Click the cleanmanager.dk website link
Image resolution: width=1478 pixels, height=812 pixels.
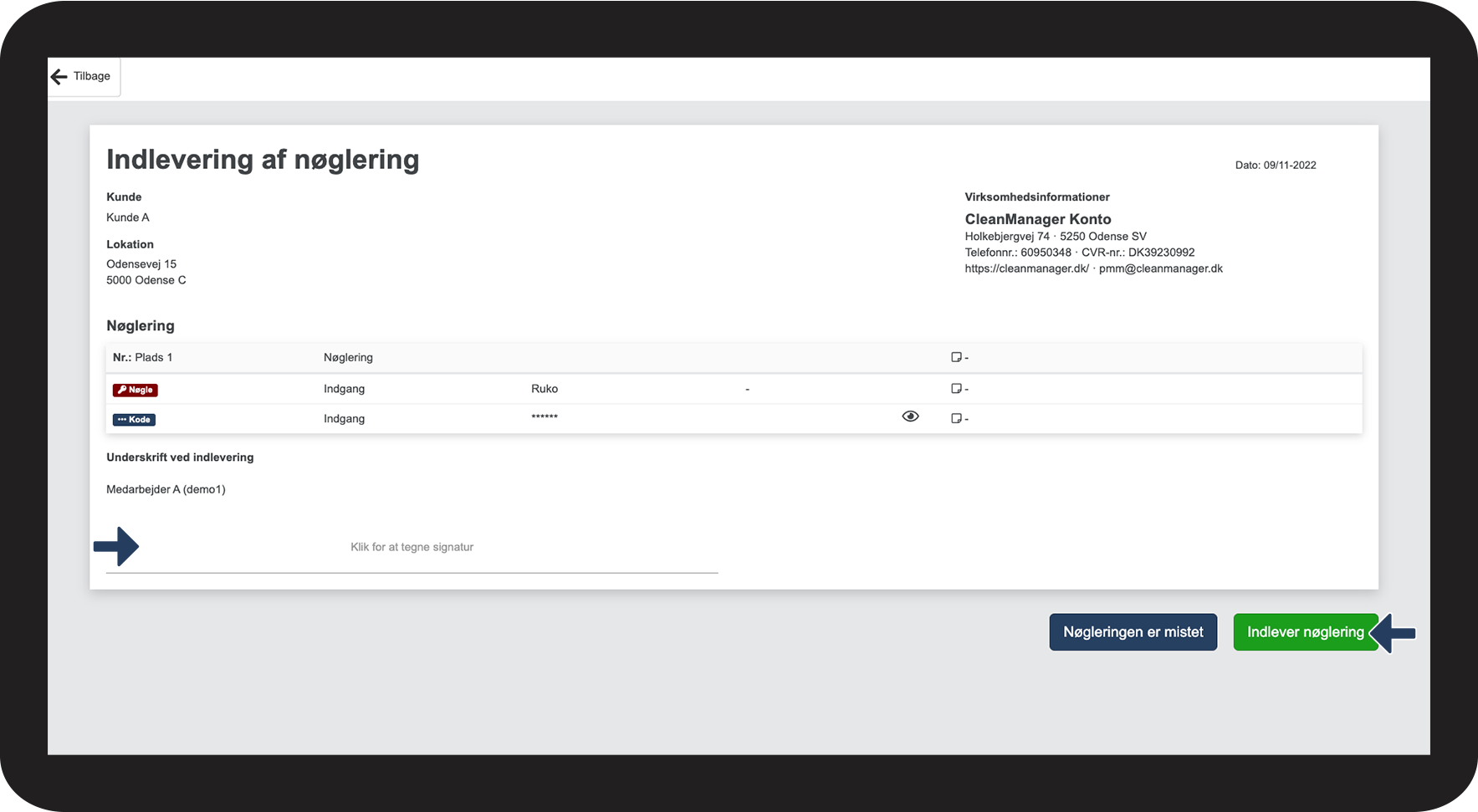[x=1026, y=268]
